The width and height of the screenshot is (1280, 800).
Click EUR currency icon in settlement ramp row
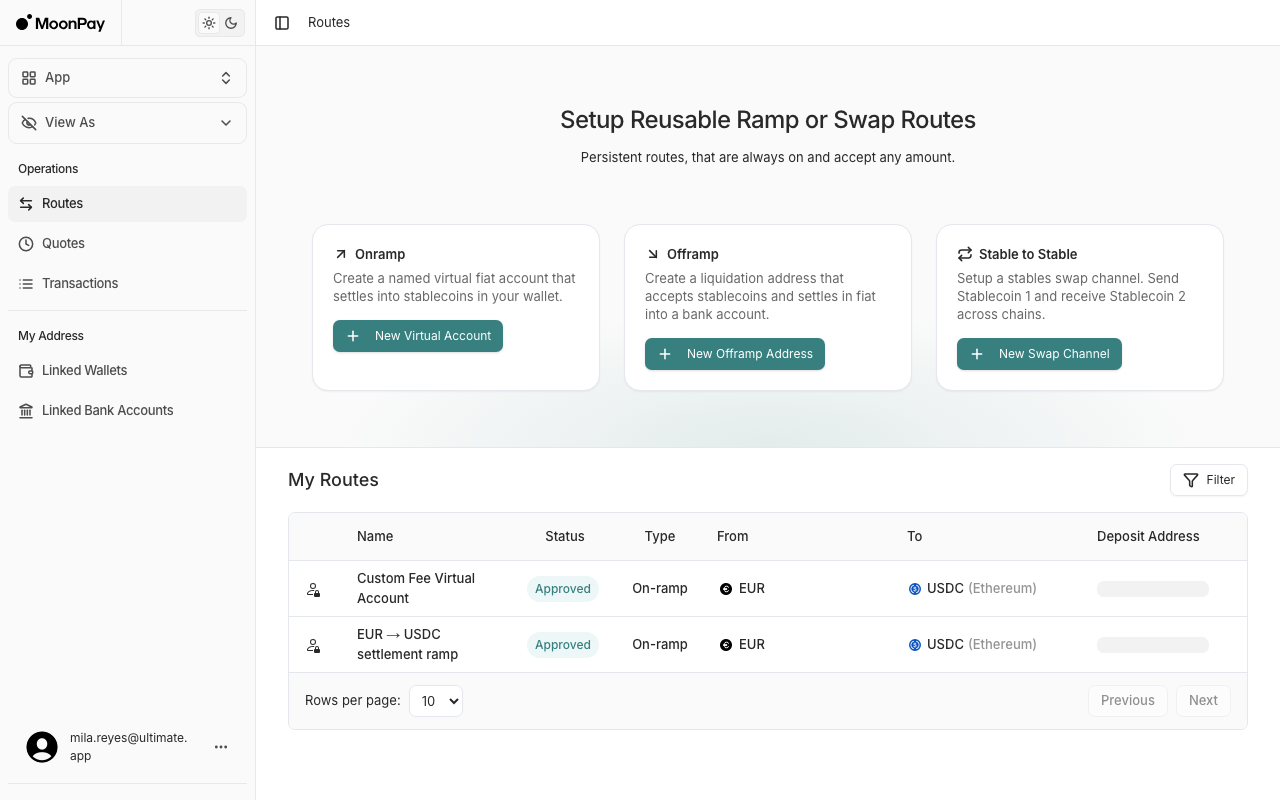(x=726, y=645)
